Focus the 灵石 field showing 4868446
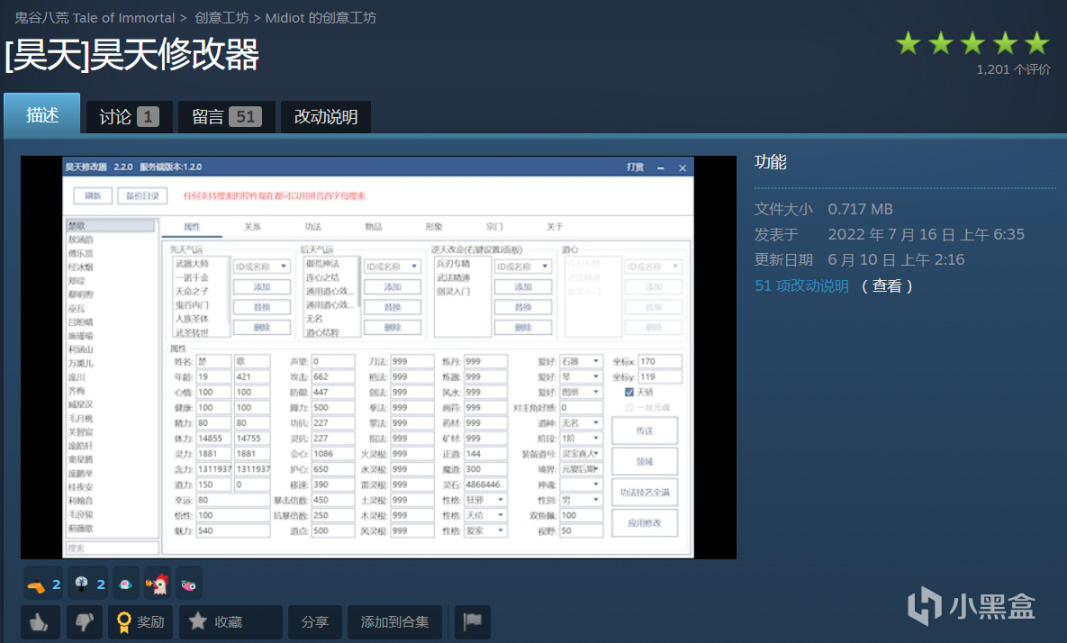The image size is (1067, 643). (x=485, y=484)
